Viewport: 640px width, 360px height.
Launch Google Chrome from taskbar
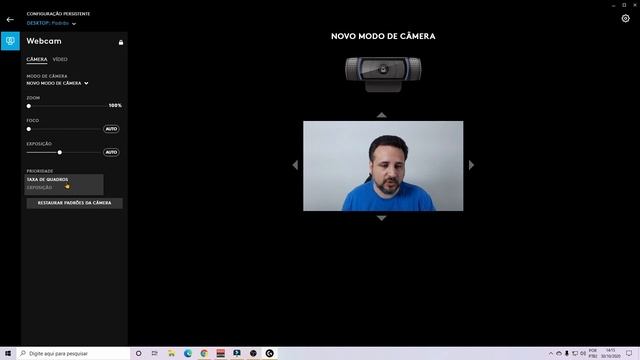[204, 353]
